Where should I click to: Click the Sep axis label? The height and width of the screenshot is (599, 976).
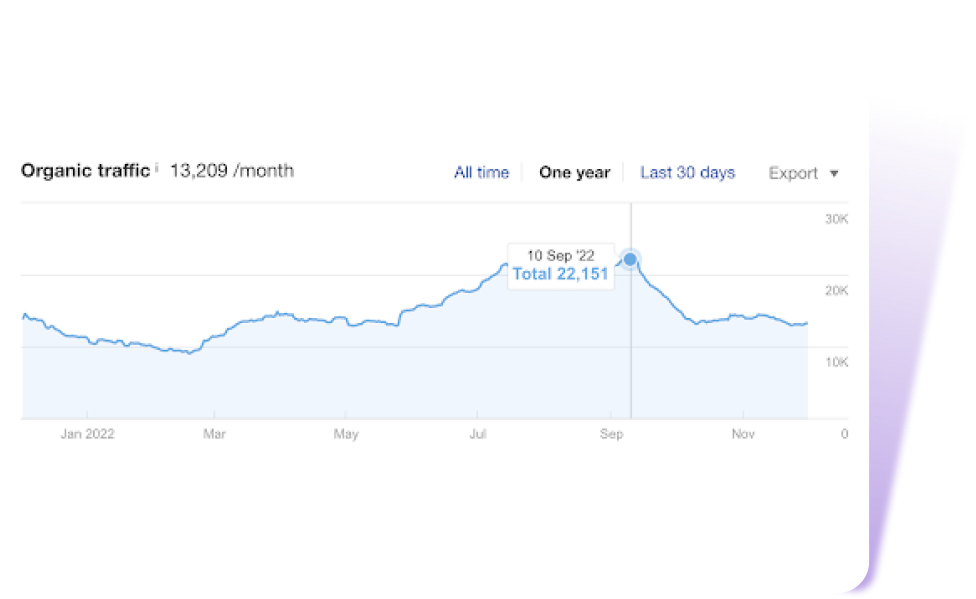[x=611, y=433]
